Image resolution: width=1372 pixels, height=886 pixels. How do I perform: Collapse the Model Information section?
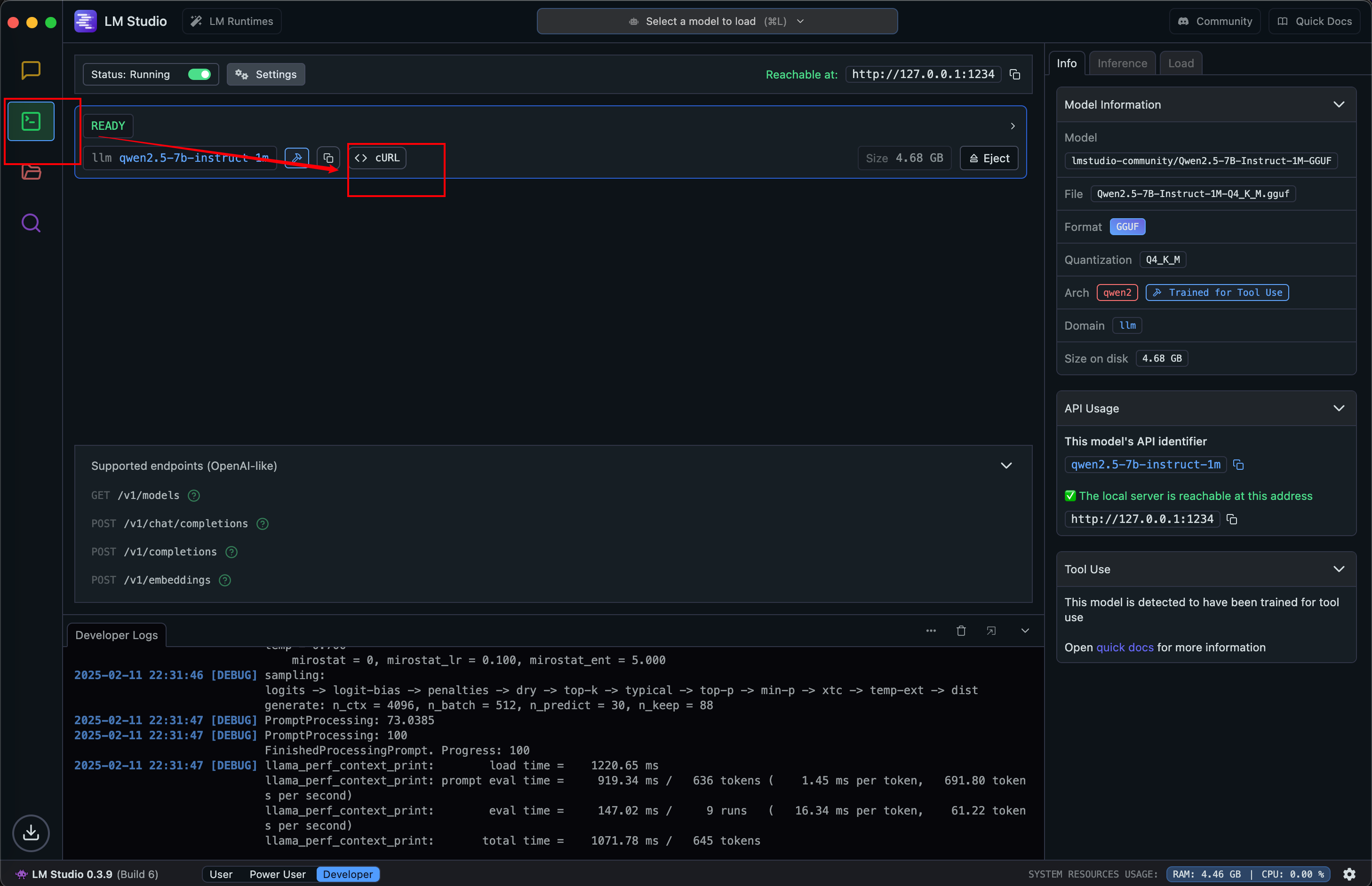pos(1339,104)
